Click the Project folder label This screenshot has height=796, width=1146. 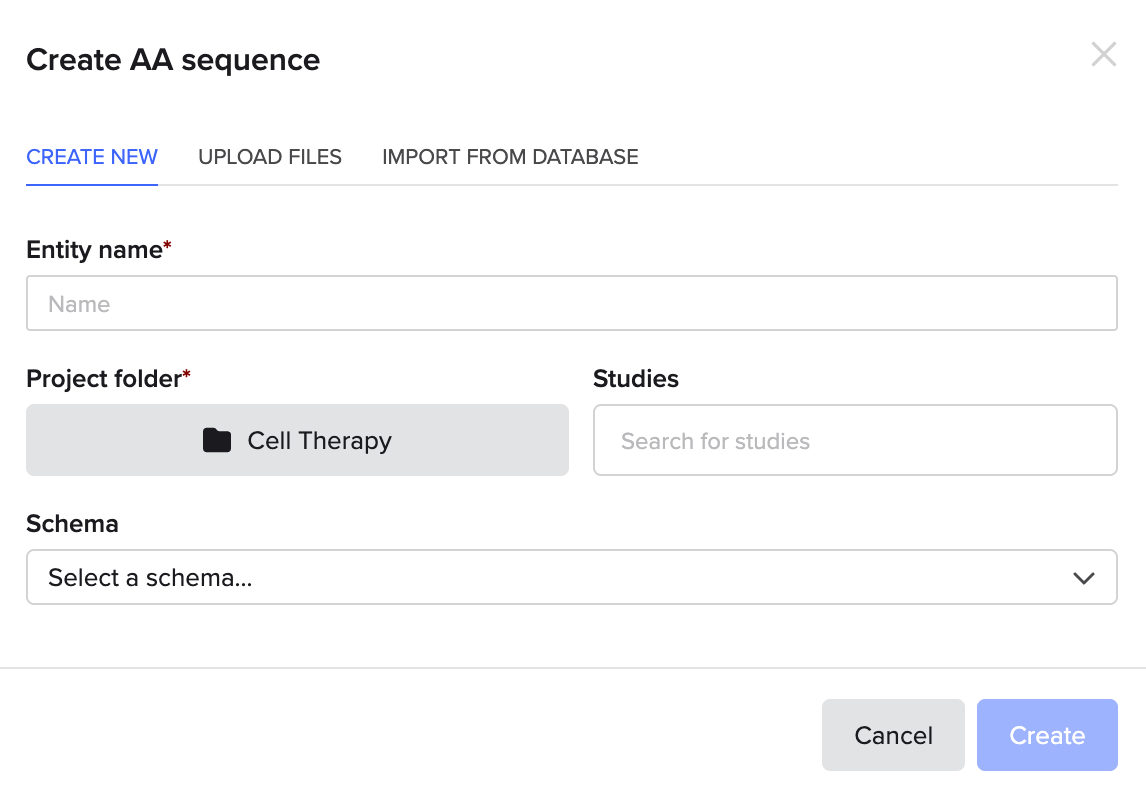[104, 379]
